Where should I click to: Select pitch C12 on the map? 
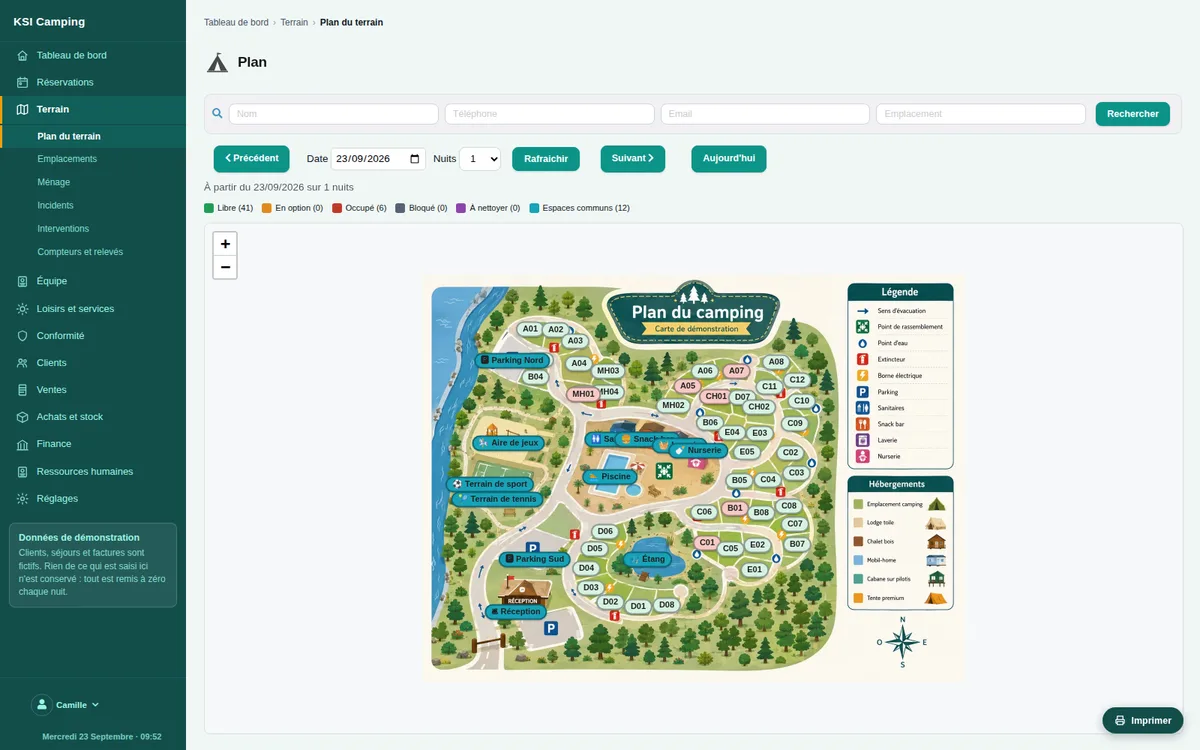[797, 380]
